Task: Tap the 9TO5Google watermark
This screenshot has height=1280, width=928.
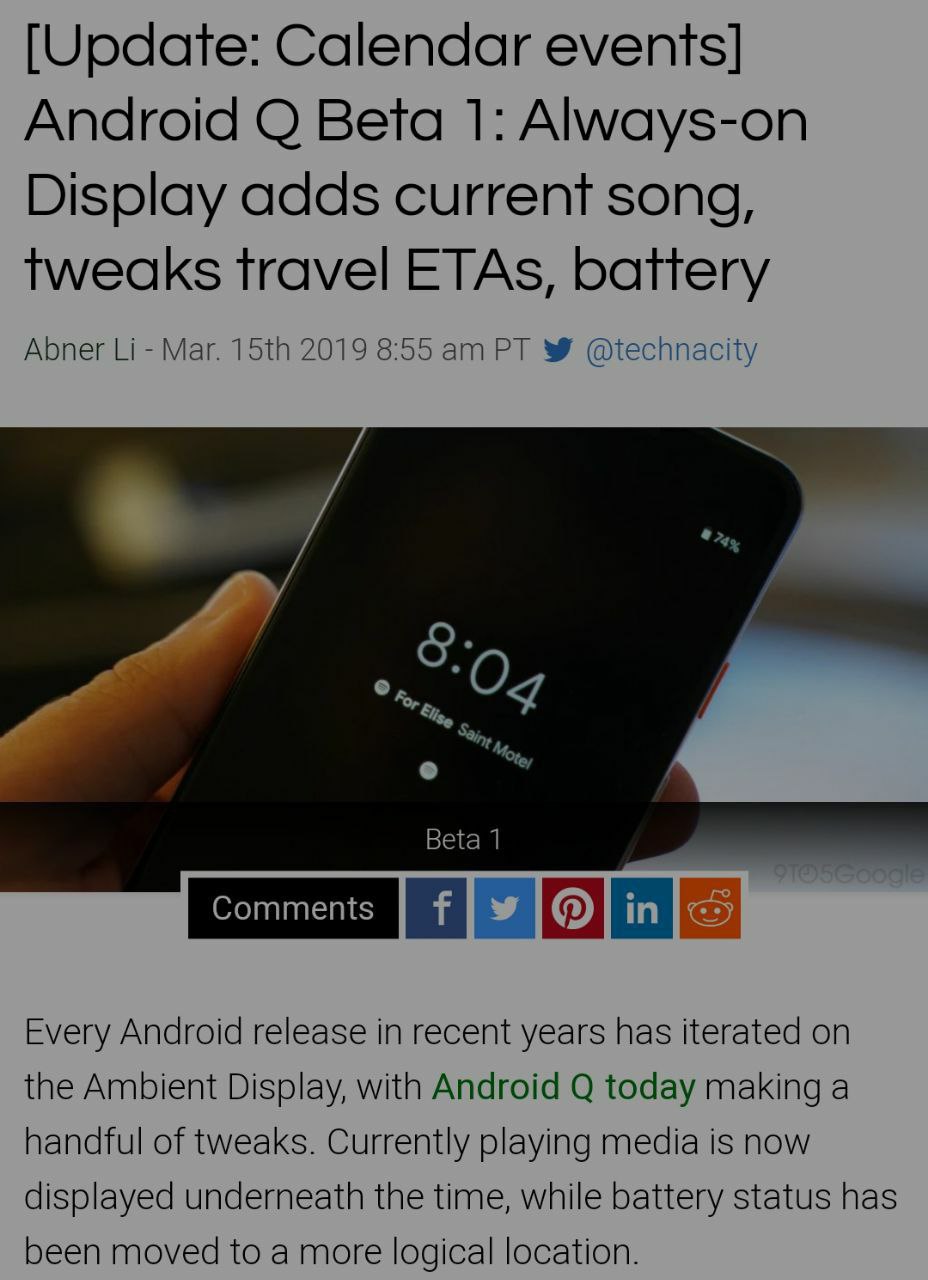Action: [849, 874]
